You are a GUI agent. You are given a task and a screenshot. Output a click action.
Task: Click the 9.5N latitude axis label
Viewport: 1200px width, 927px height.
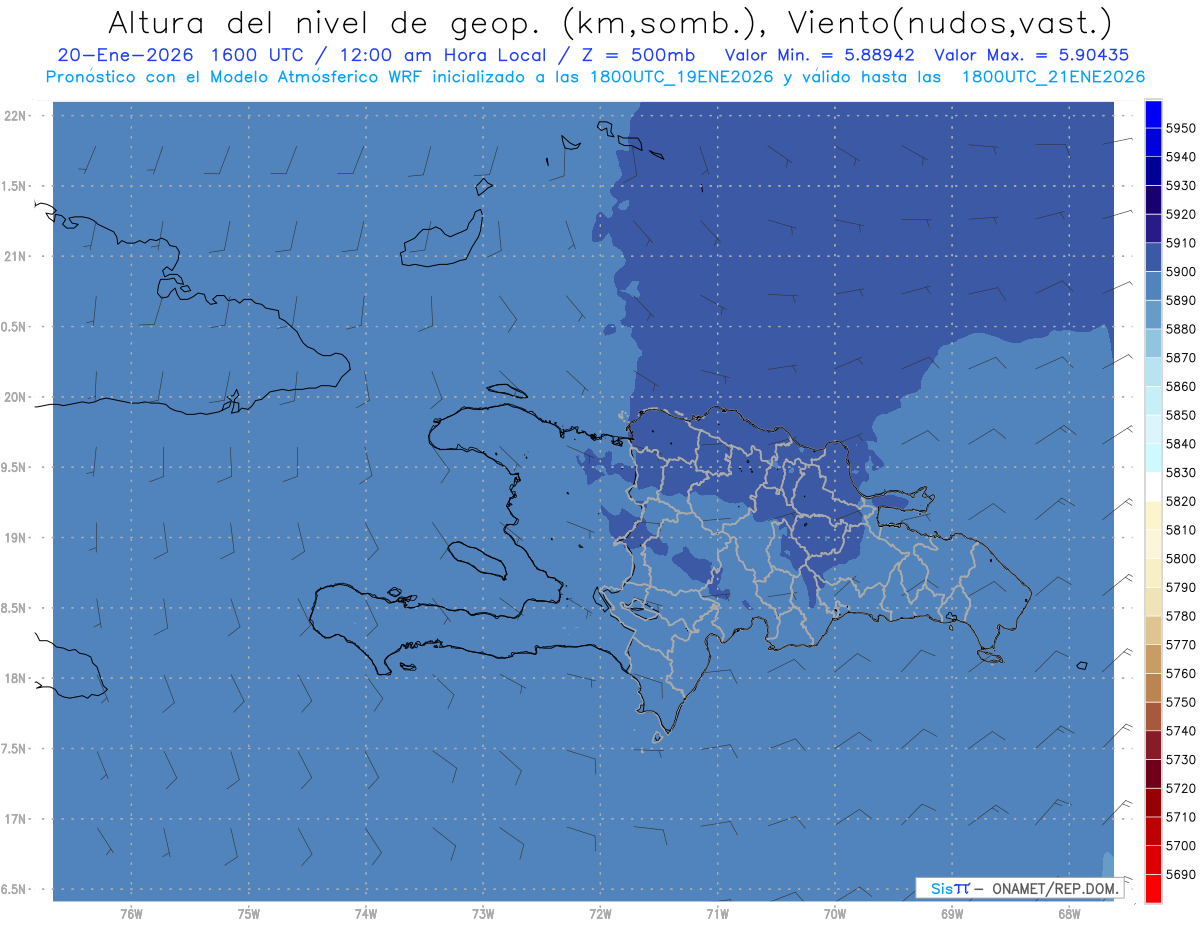[x=15, y=467]
